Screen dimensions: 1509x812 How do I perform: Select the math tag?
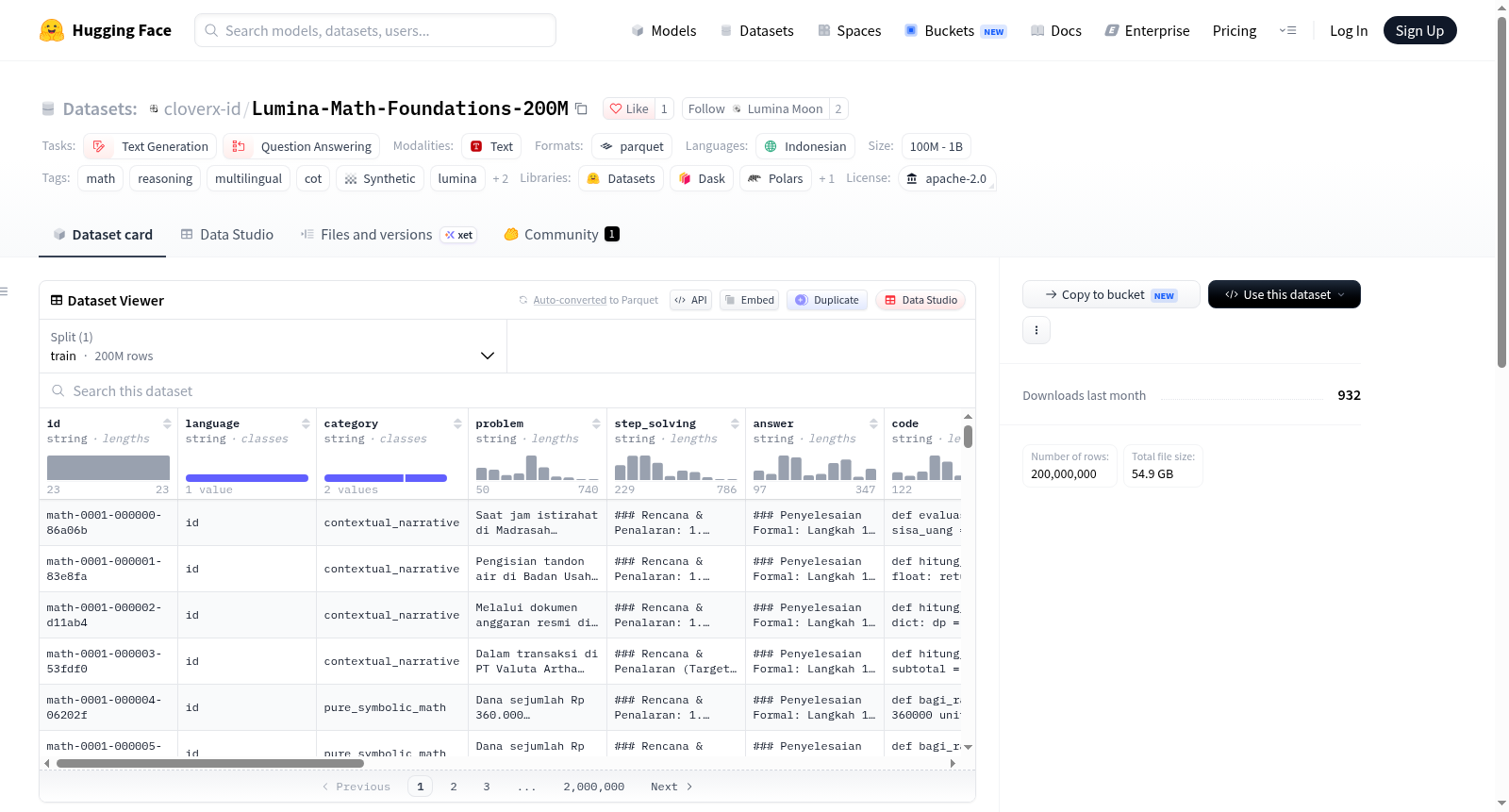[x=101, y=178]
